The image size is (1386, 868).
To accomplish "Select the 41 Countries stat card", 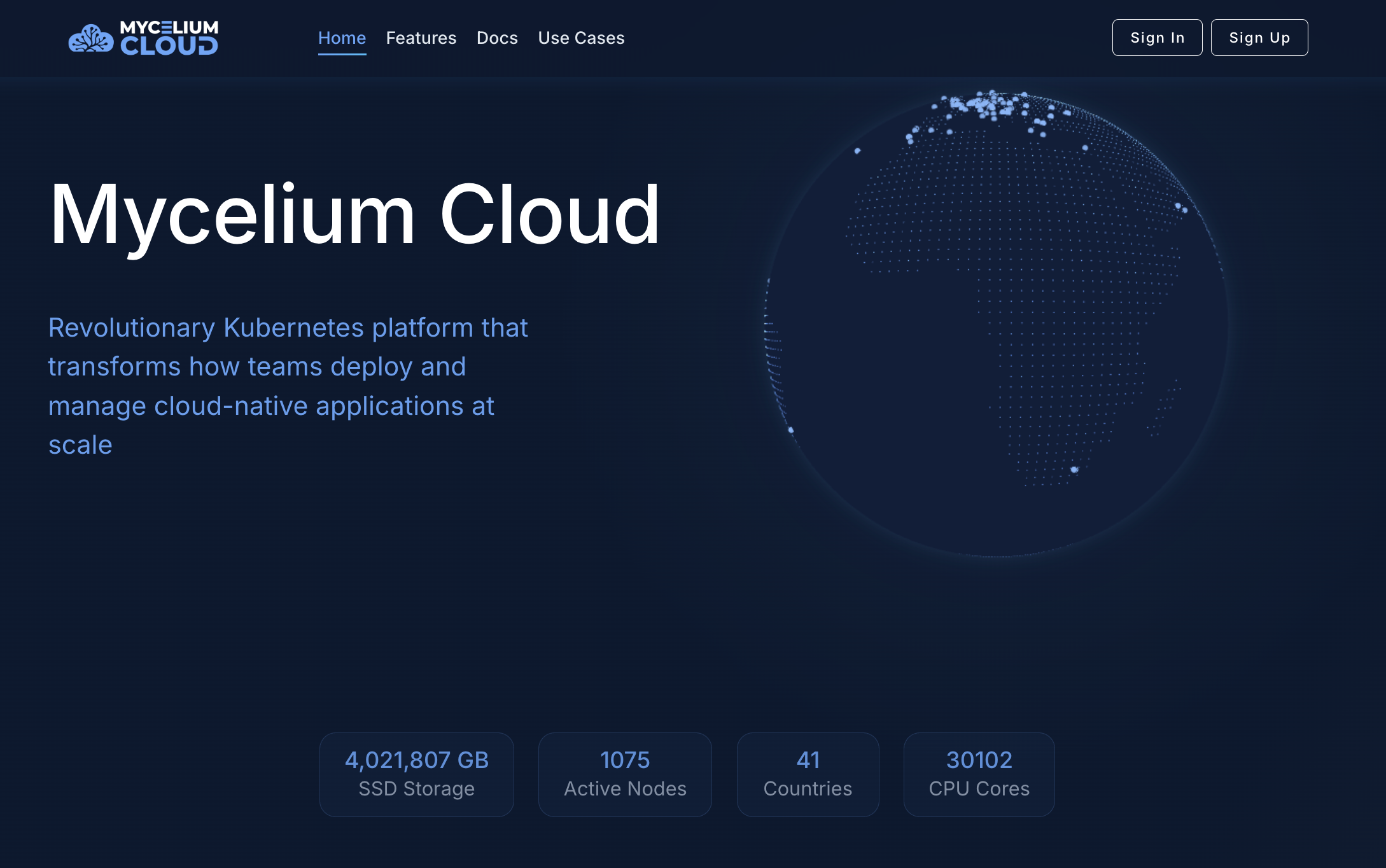I will [808, 774].
